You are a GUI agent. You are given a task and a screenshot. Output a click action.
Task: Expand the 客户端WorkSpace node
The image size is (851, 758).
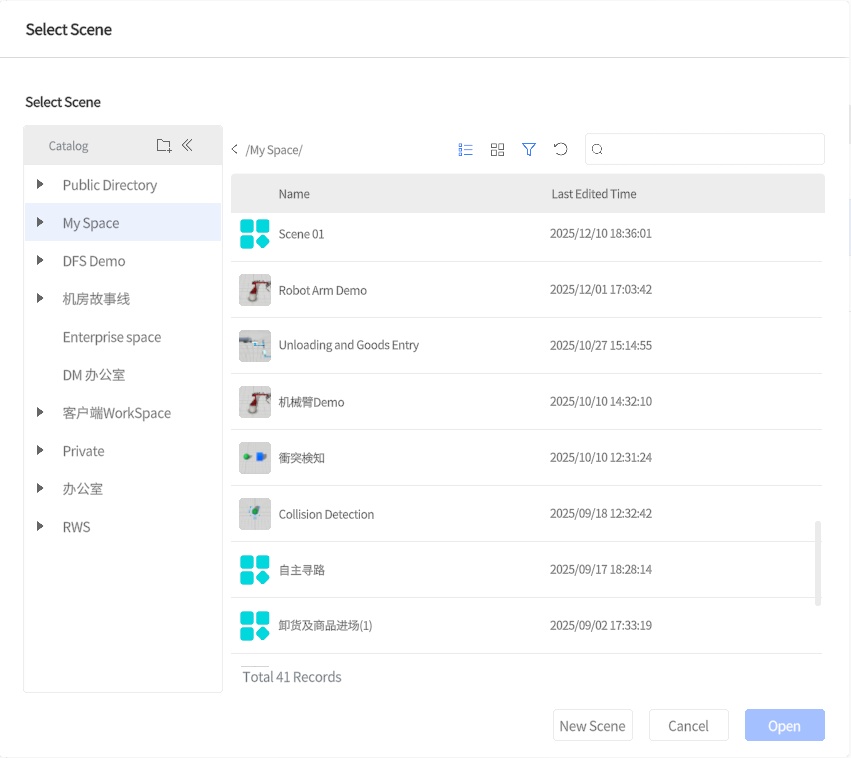click(40, 413)
